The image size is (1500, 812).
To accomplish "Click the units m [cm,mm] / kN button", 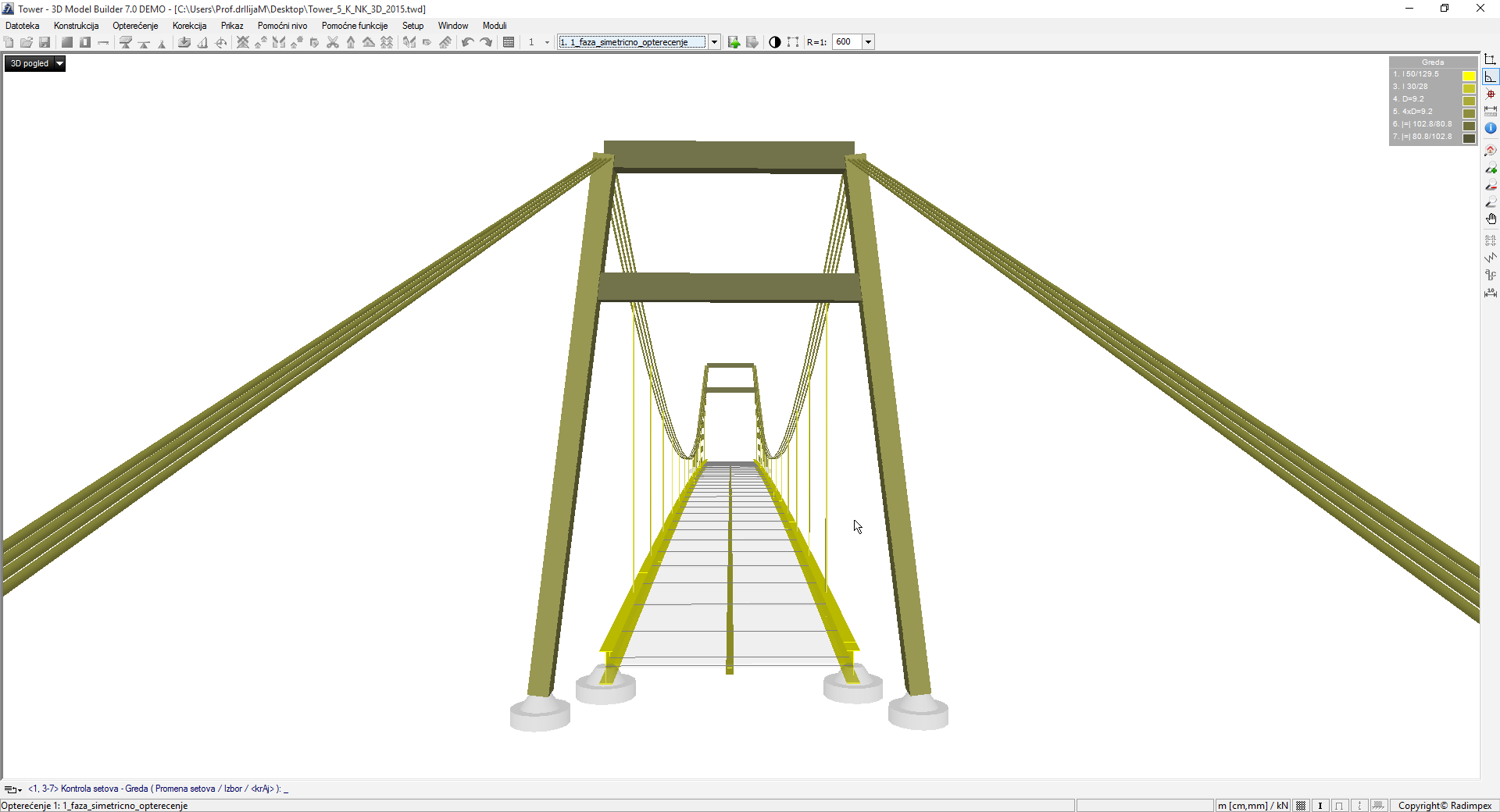I will [1252, 806].
